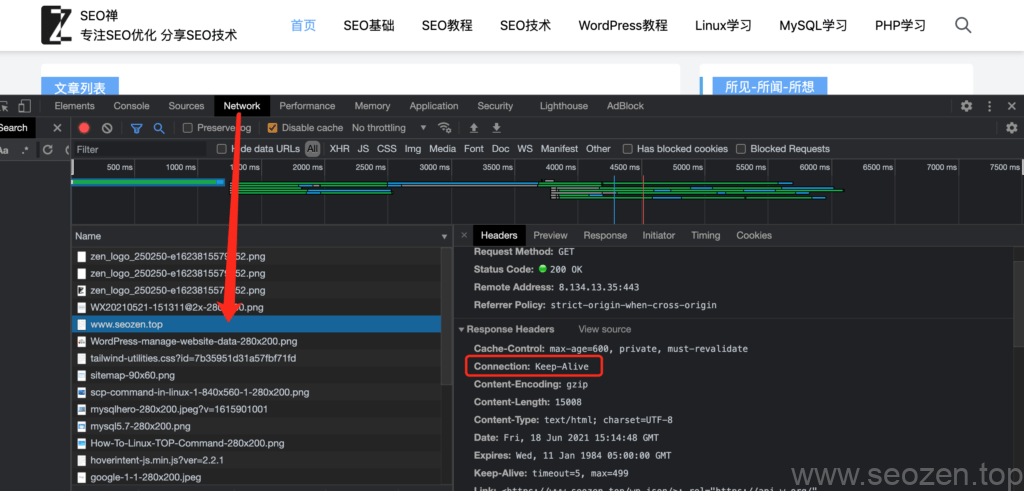The height and width of the screenshot is (491, 1024).
Task: Open the Name column sort dropdown arrow
Action: 445,236
